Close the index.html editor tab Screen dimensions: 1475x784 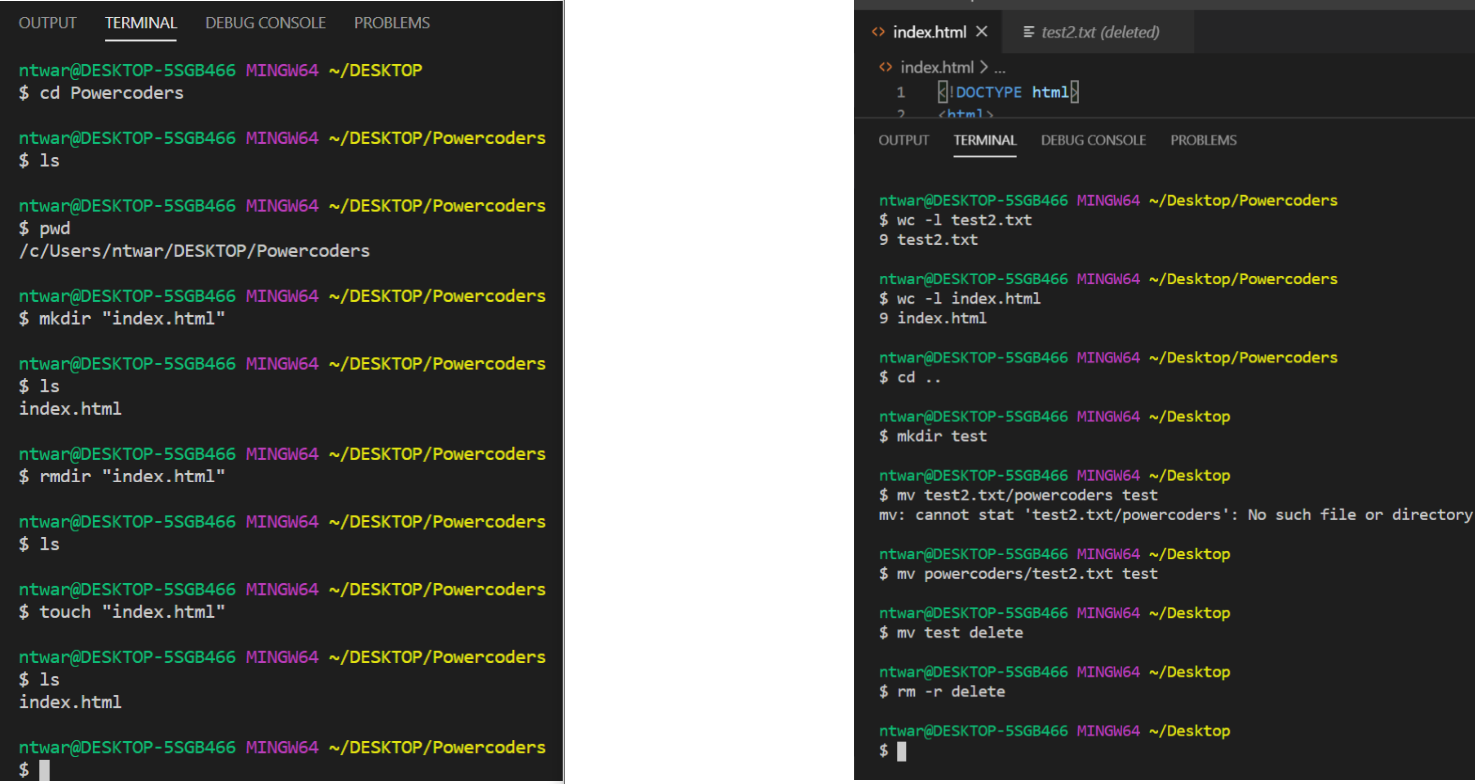point(981,31)
